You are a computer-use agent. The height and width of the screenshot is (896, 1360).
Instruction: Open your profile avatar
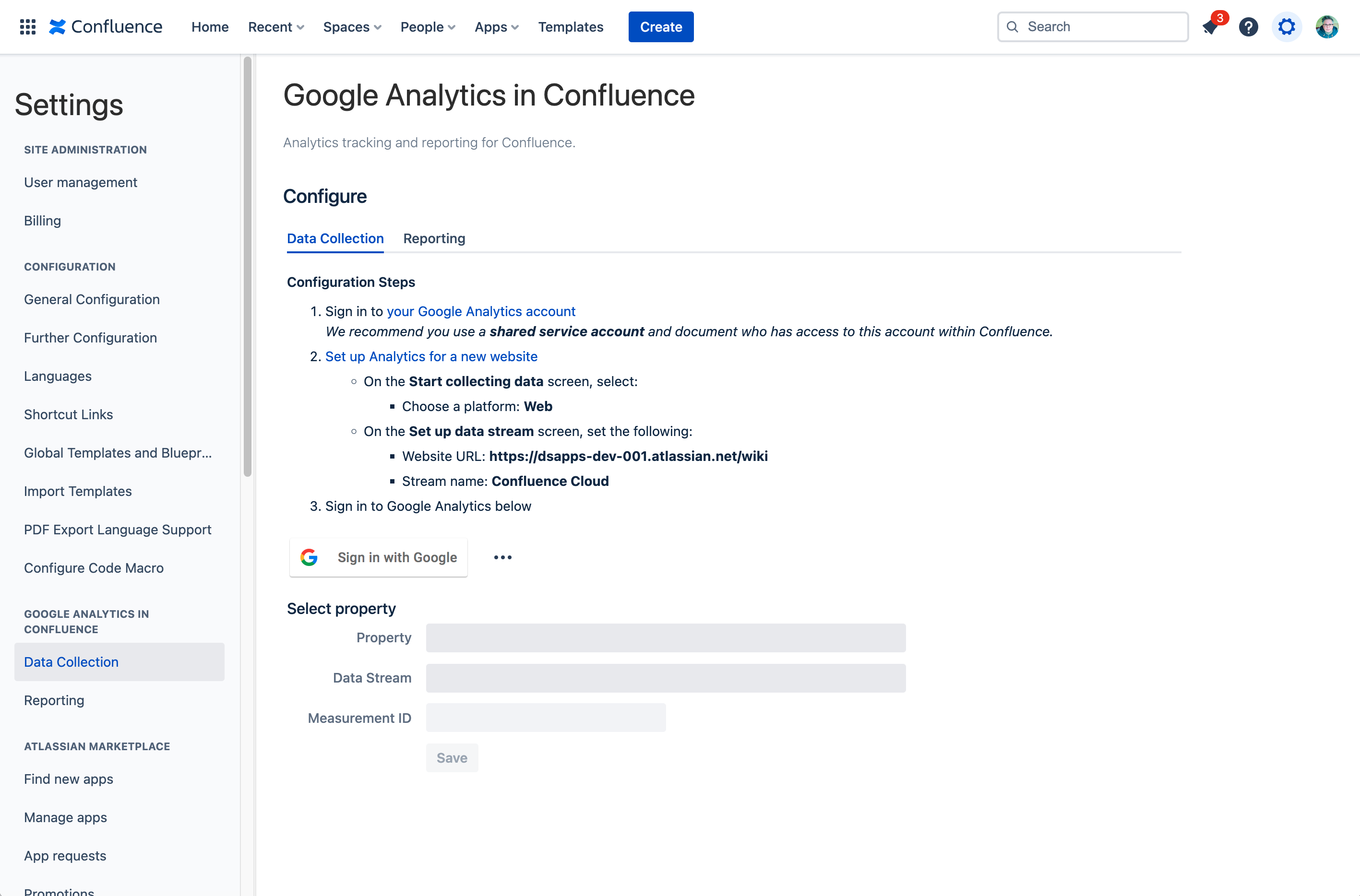[x=1327, y=26]
